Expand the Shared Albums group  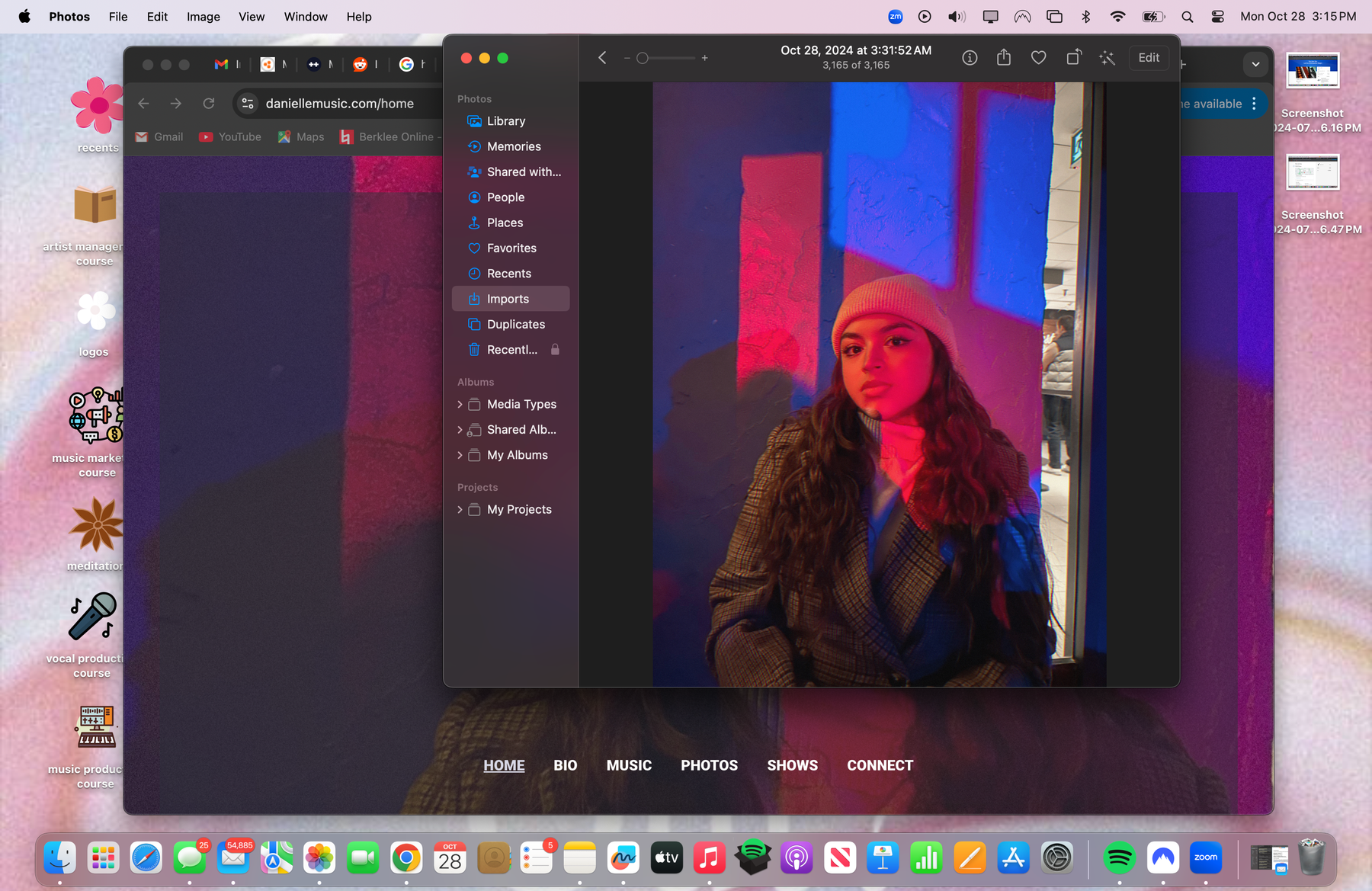click(x=460, y=430)
